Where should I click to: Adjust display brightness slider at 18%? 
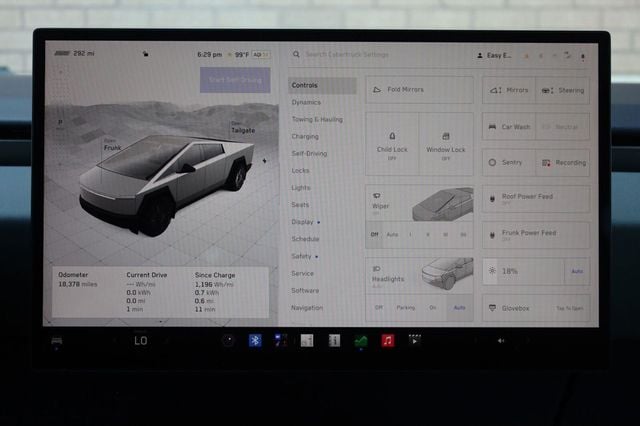pos(523,271)
